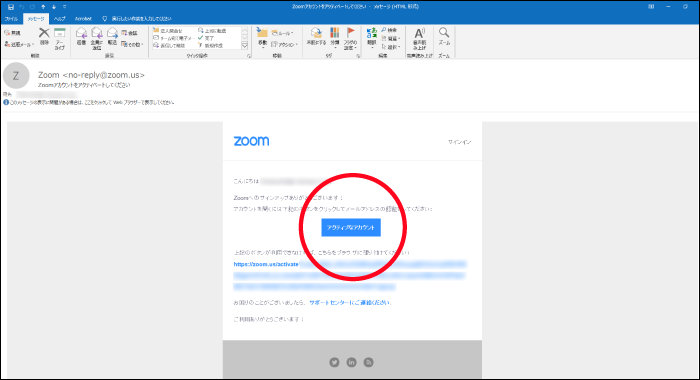Choose the 完了 (Done) quick step
Screen dimensions: 700x380
[x=206, y=38]
